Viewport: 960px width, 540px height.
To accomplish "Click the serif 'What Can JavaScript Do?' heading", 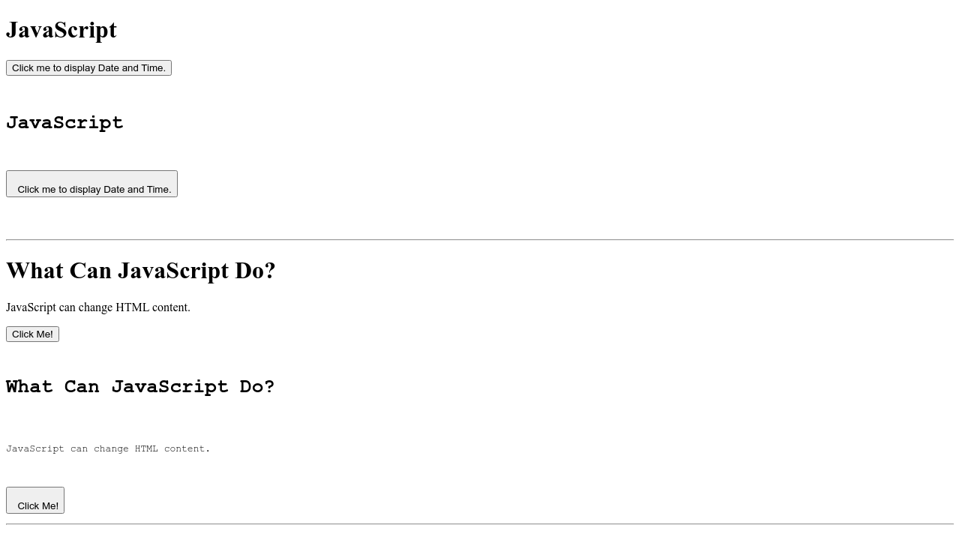I will click(140, 271).
